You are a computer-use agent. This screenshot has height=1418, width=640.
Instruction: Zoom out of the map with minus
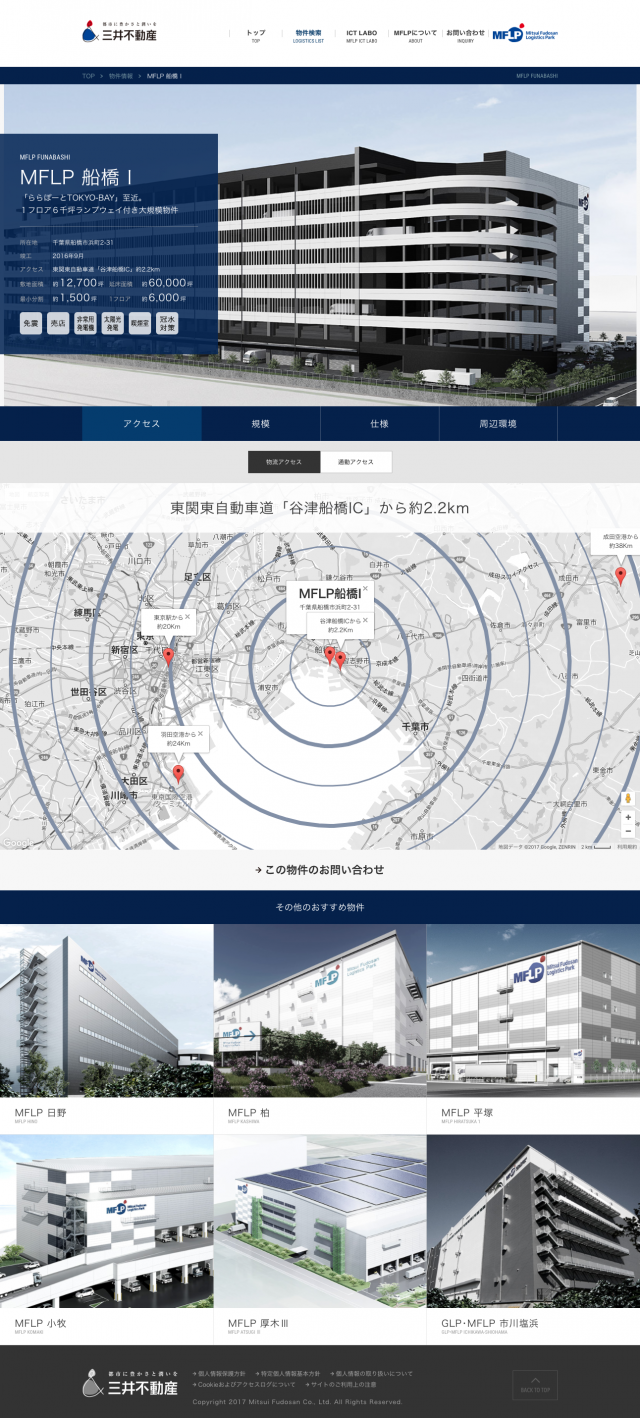(x=628, y=832)
